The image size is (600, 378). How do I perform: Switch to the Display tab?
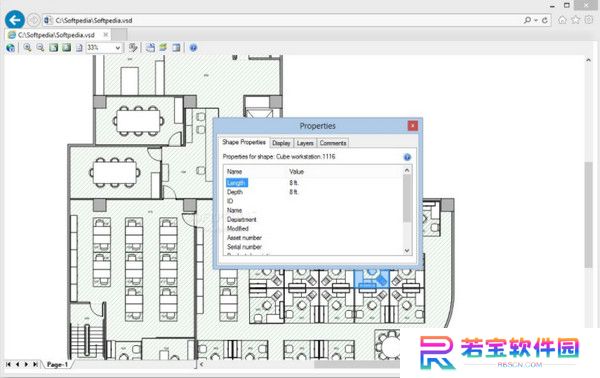281,143
